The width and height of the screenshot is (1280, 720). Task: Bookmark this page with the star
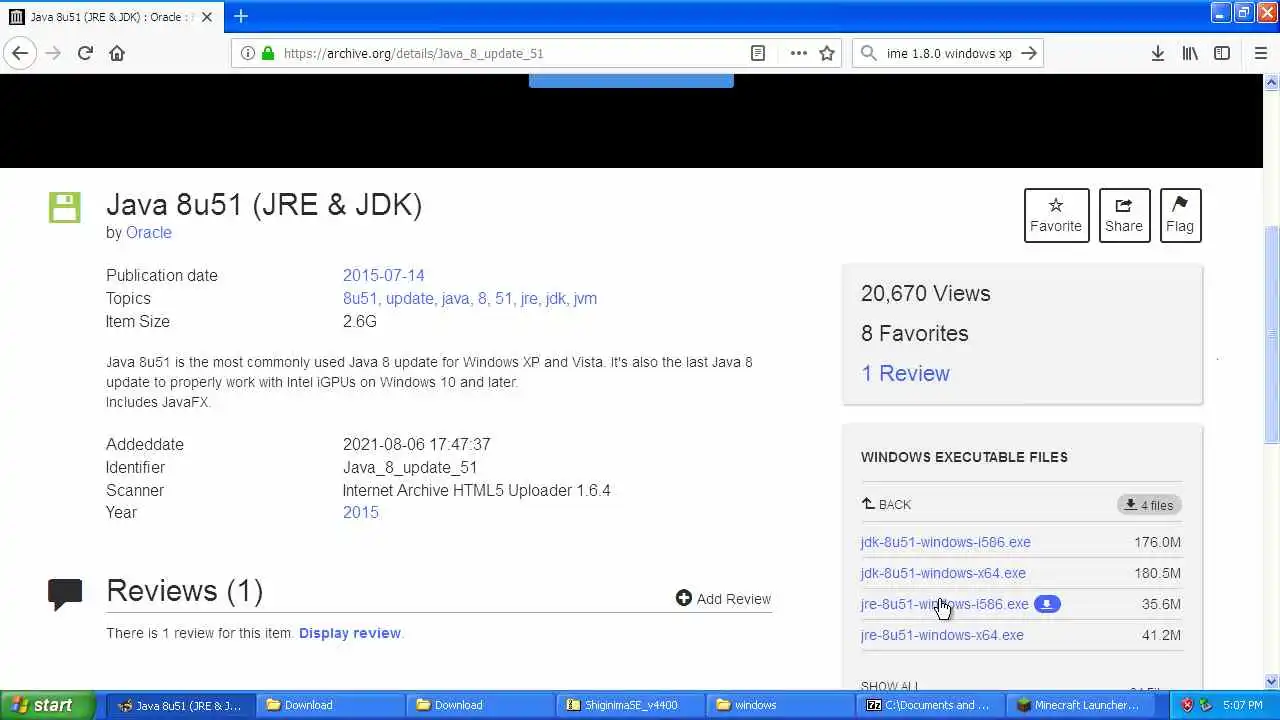[827, 53]
